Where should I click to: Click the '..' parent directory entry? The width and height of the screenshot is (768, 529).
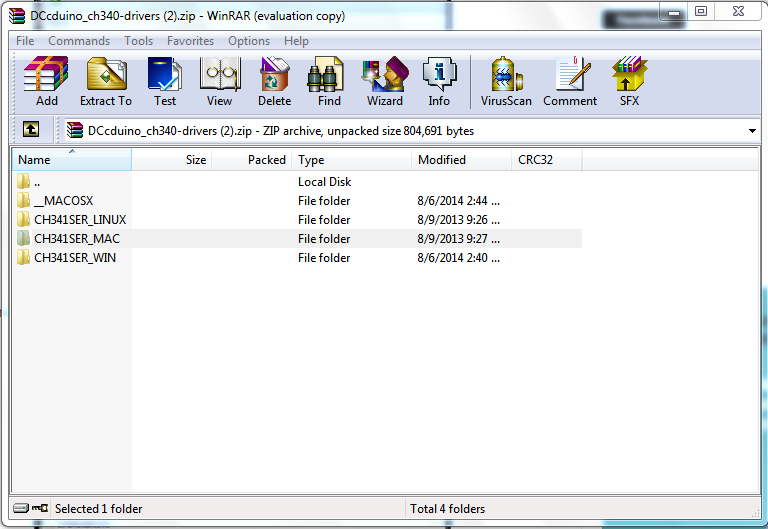click(x=37, y=182)
